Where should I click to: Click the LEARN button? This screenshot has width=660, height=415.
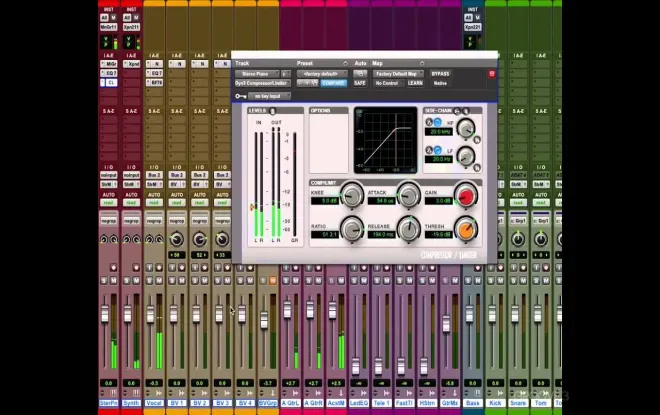click(415, 83)
